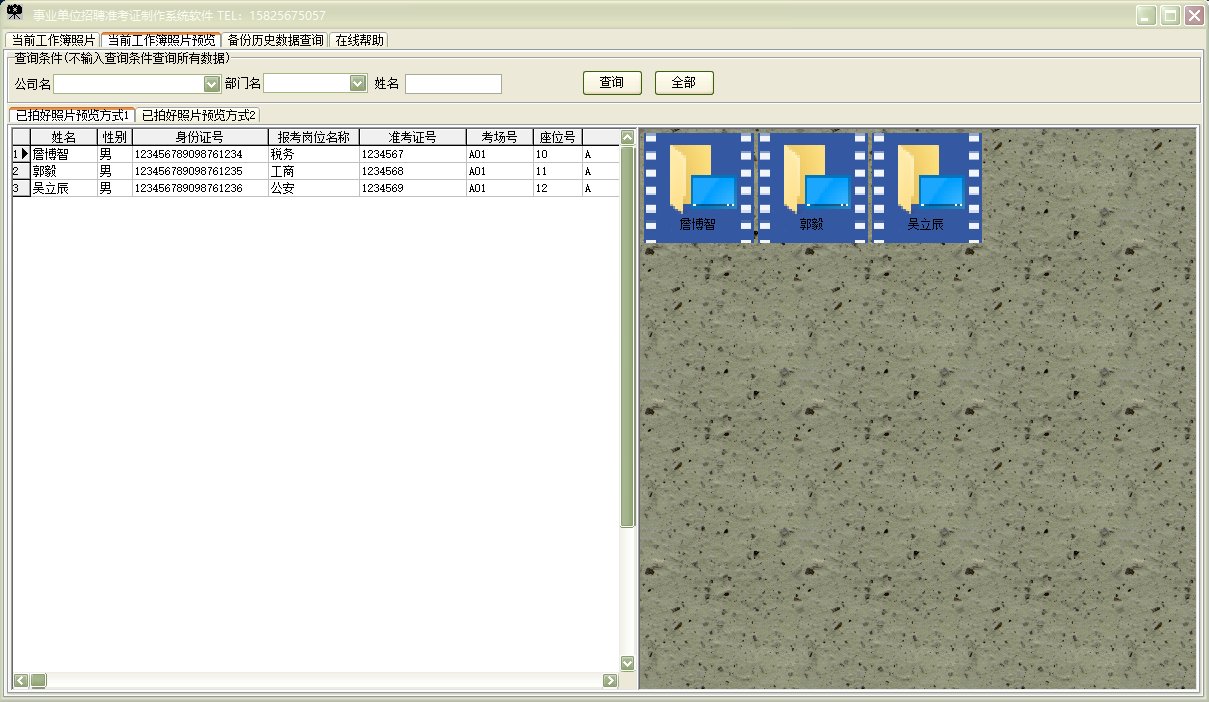
Task: Sort by the 准考证号 column header
Action: tap(412, 137)
